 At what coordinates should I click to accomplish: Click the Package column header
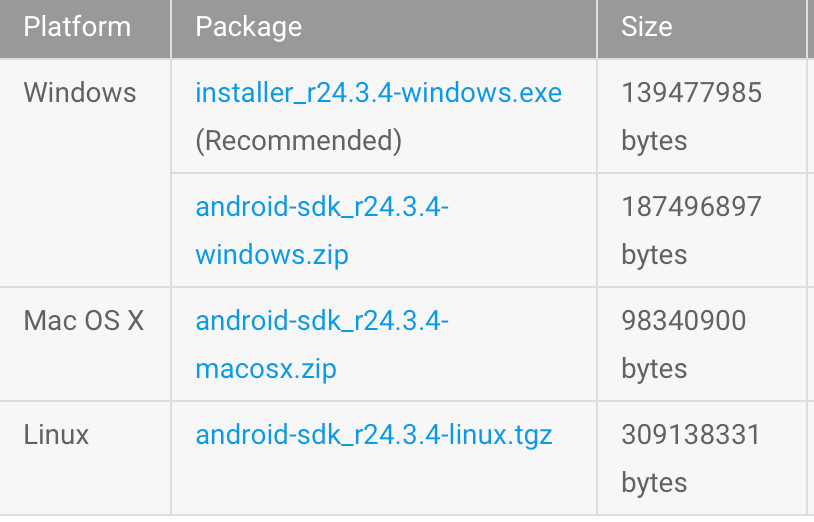pyautogui.click(x=248, y=27)
